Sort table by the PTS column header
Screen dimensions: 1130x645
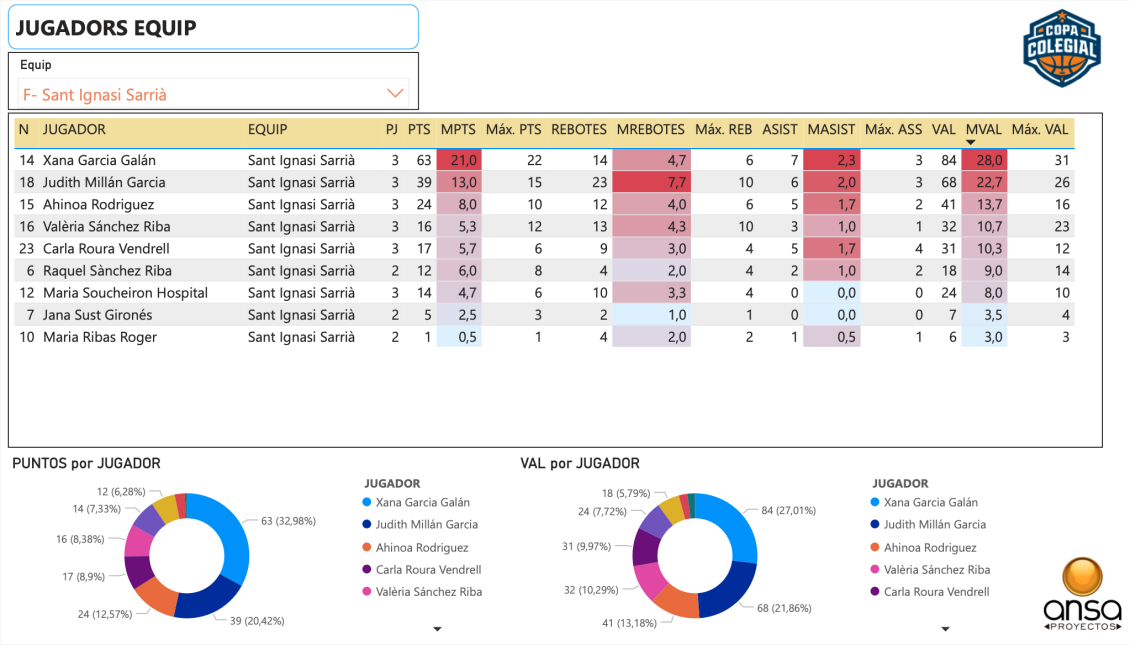(419, 130)
